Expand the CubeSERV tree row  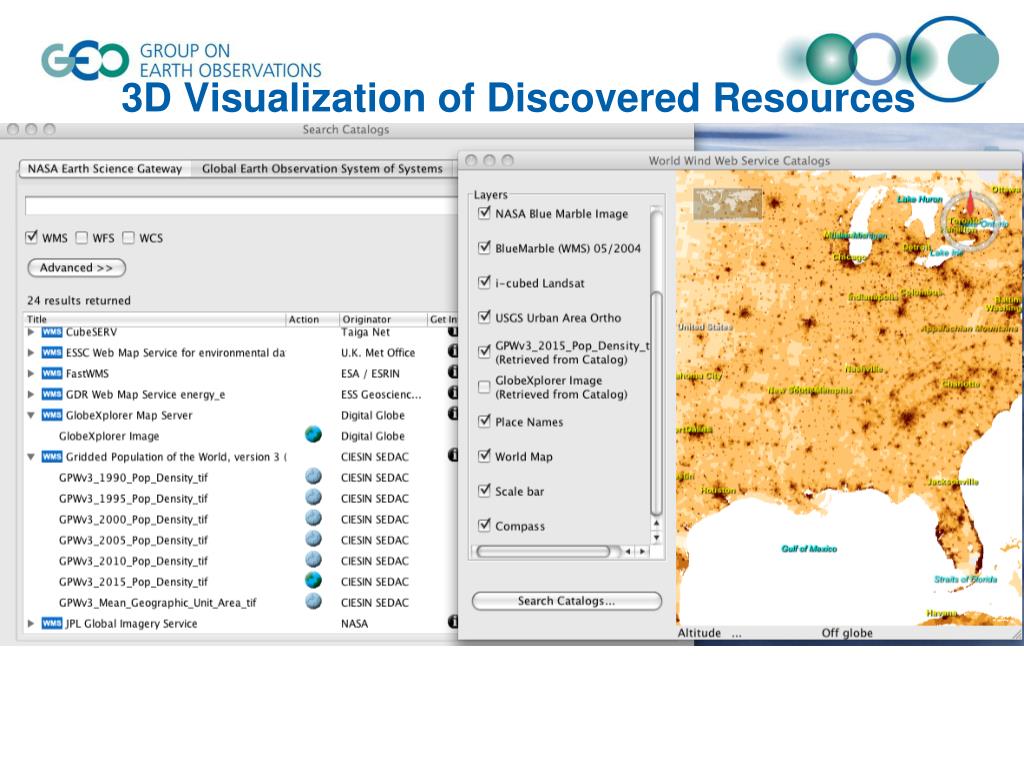(x=31, y=332)
